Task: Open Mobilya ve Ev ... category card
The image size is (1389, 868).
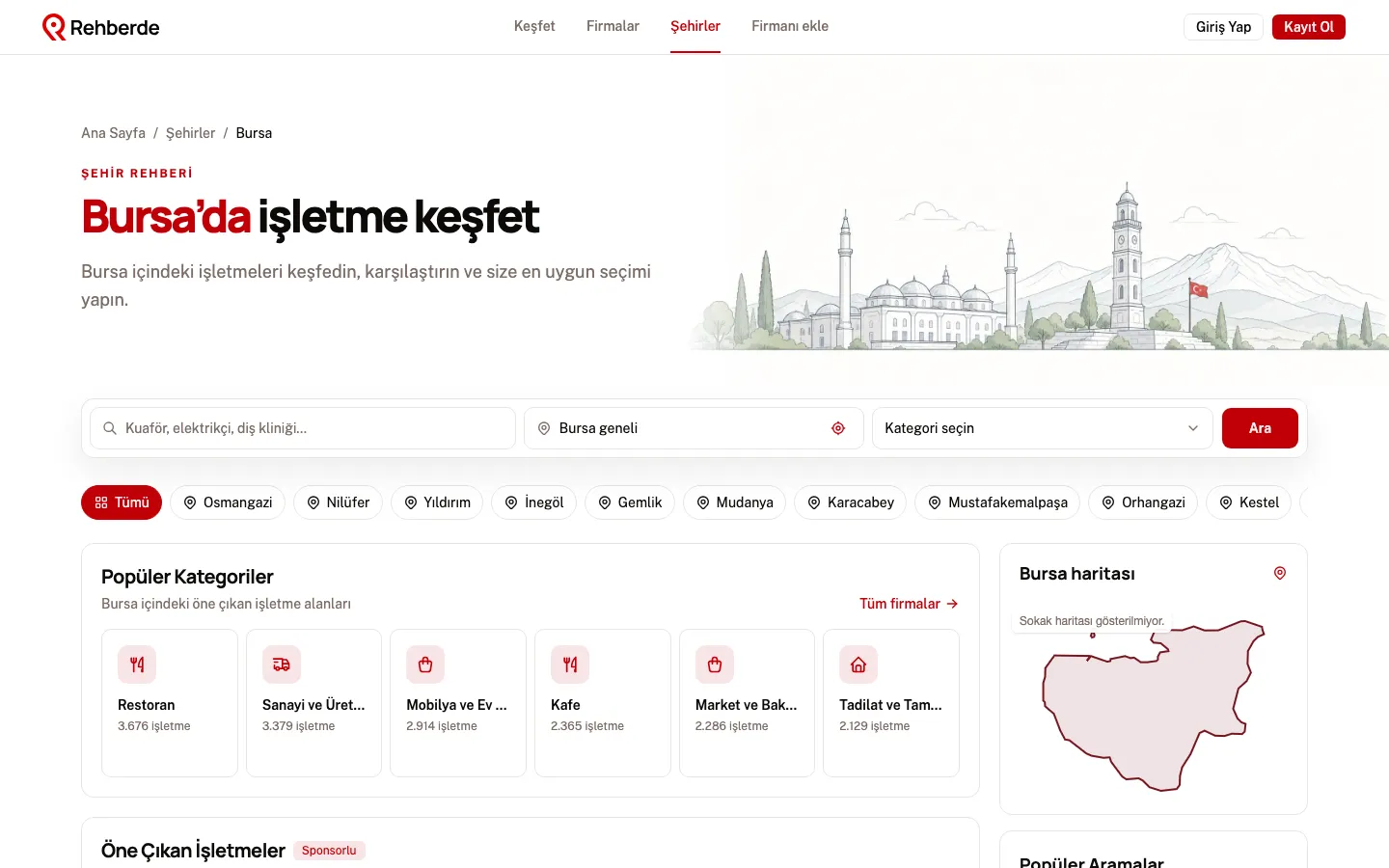Action: pyautogui.click(x=458, y=703)
